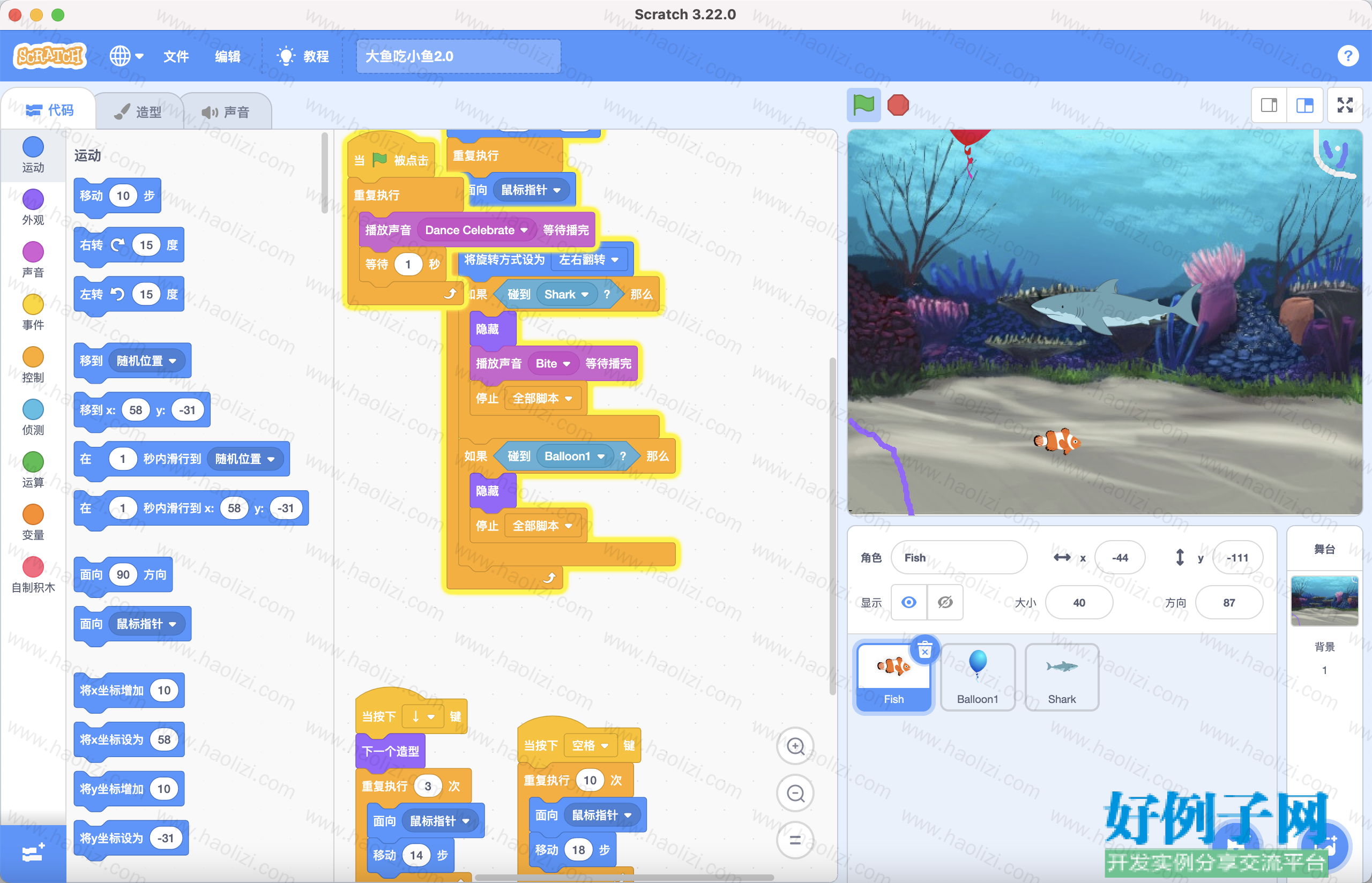Open the Balloon1 dropdown in 碰到 block
1372x883 pixels.
tap(575, 456)
